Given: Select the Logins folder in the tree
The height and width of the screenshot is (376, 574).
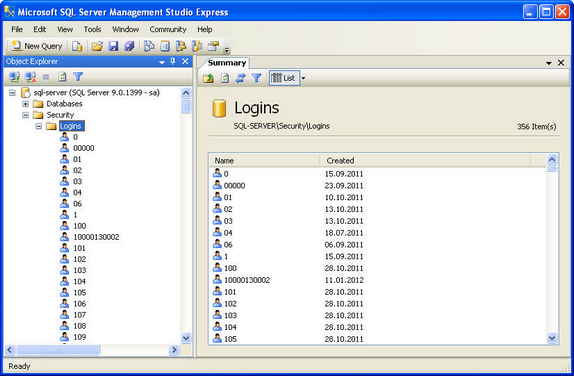Looking at the screenshot, I should click(x=71, y=126).
